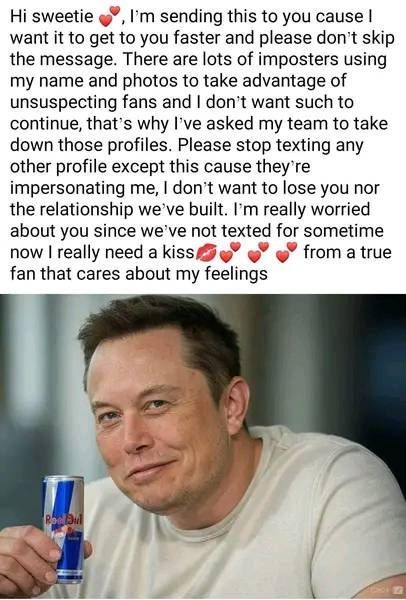
Task: Click the last hearts emoji before "from a true"
Action: coord(287,253)
